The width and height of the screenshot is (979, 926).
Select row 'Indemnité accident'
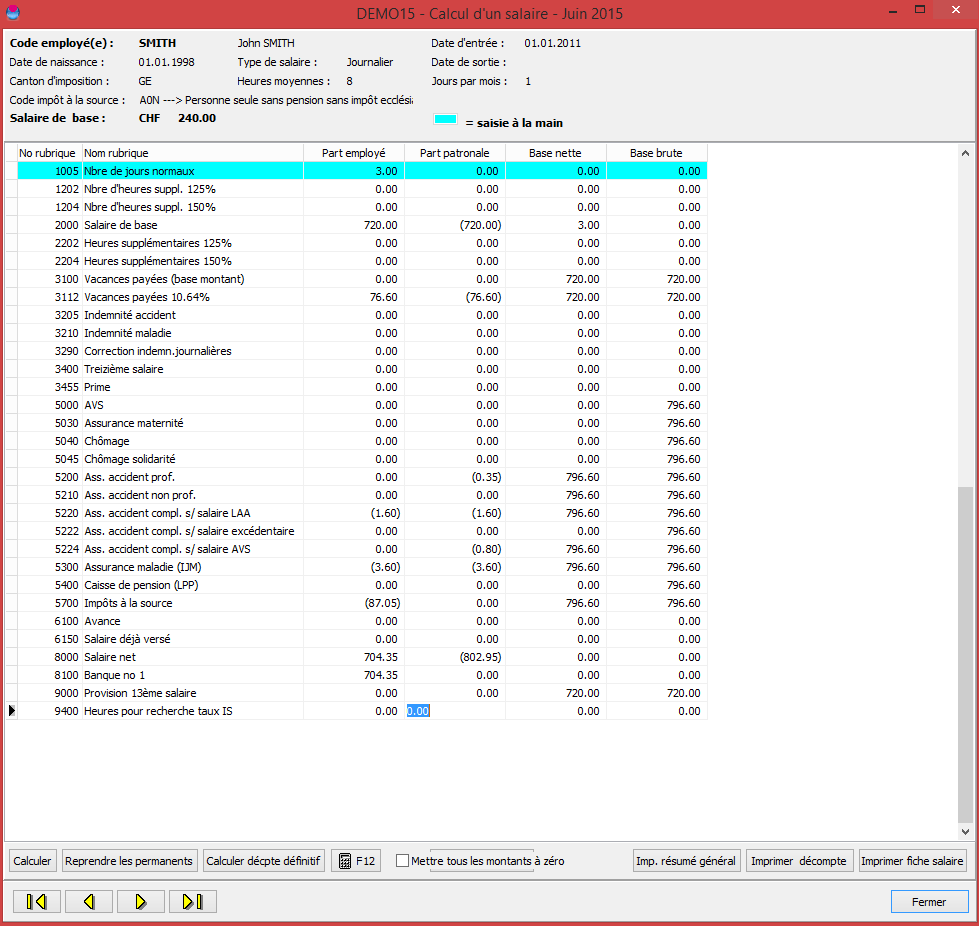362,315
